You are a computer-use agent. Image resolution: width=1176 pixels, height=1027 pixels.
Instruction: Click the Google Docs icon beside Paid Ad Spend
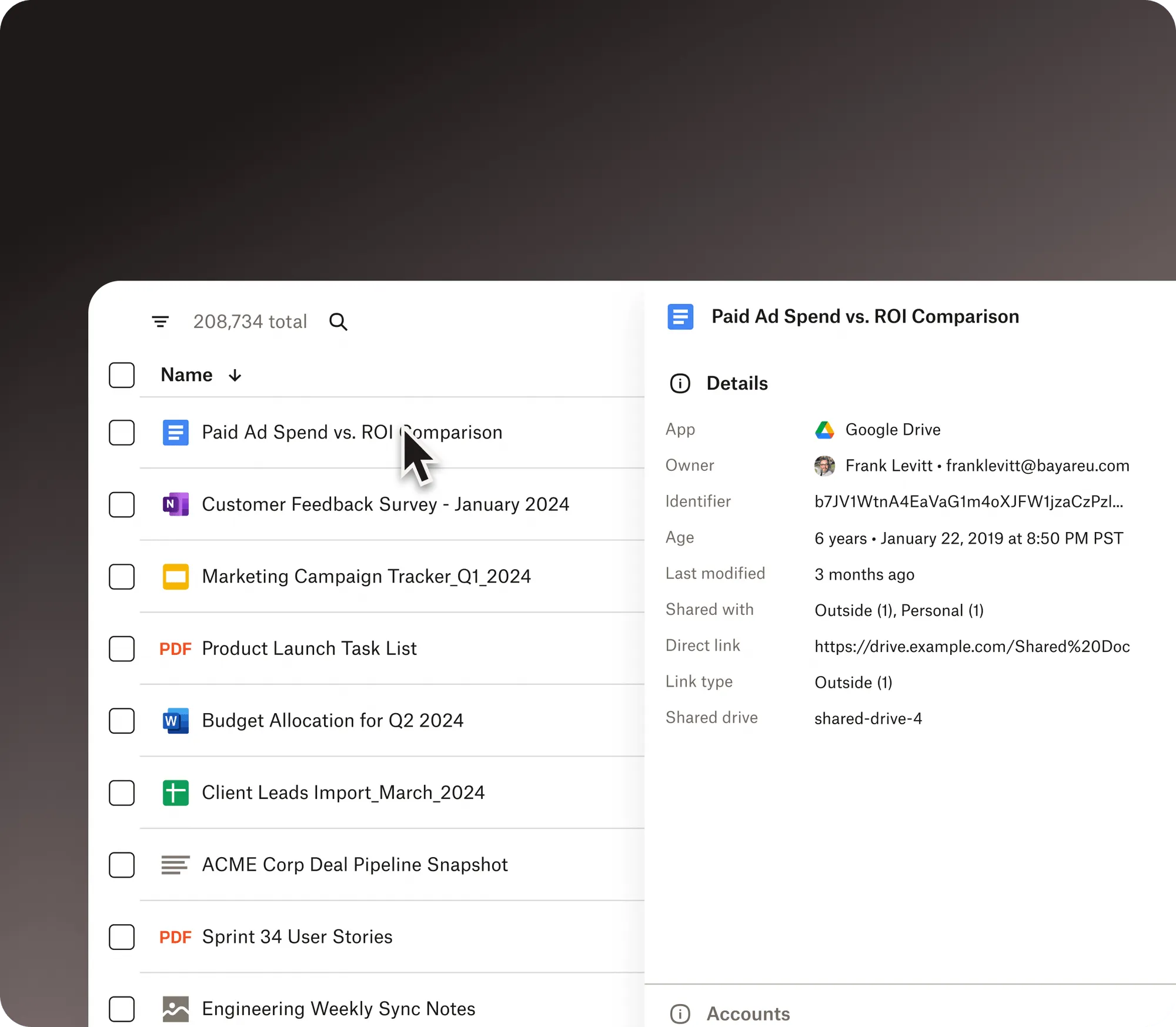pos(175,433)
